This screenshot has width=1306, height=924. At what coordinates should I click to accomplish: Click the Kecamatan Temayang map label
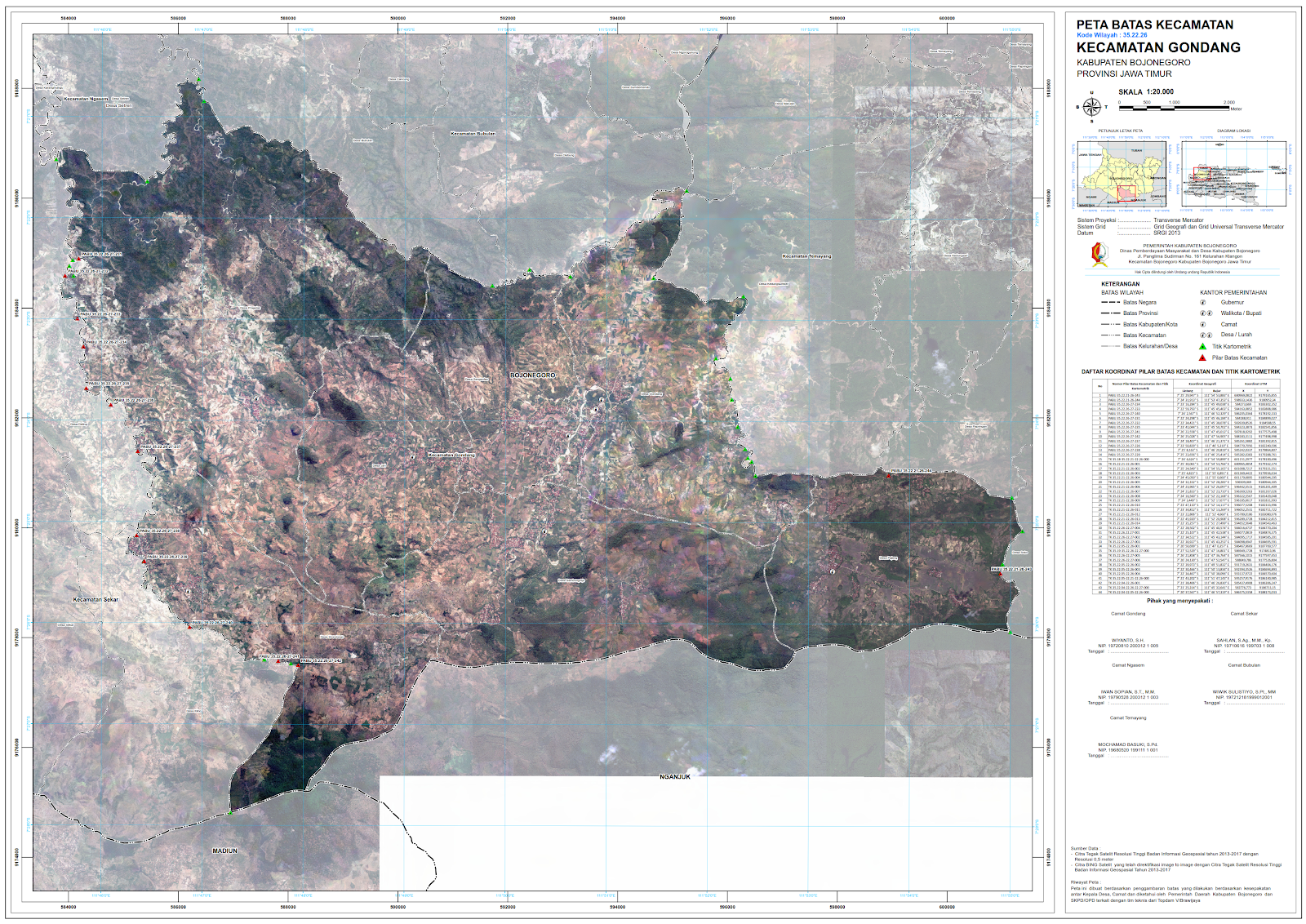pyautogui.click(x=806, y=256)
